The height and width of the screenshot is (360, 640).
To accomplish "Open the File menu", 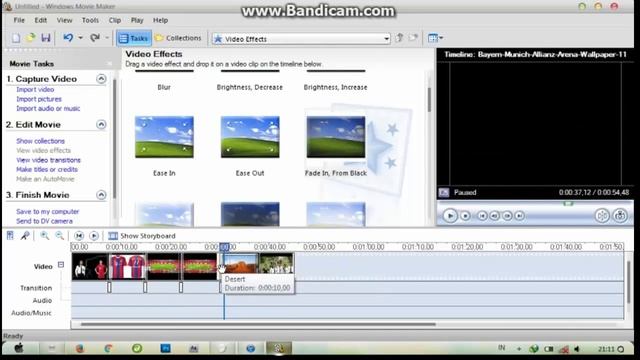I will pyautogui.click(x=19, y=20).
